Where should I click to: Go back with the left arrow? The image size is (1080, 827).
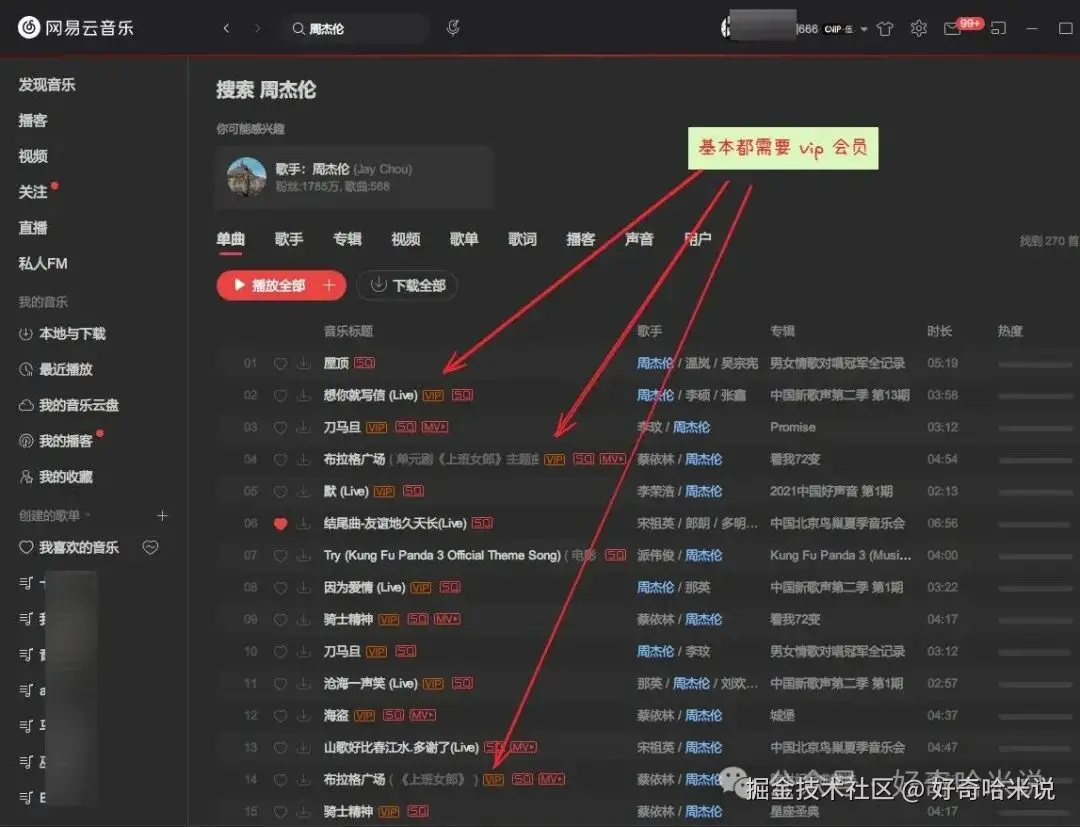[226, 28]
